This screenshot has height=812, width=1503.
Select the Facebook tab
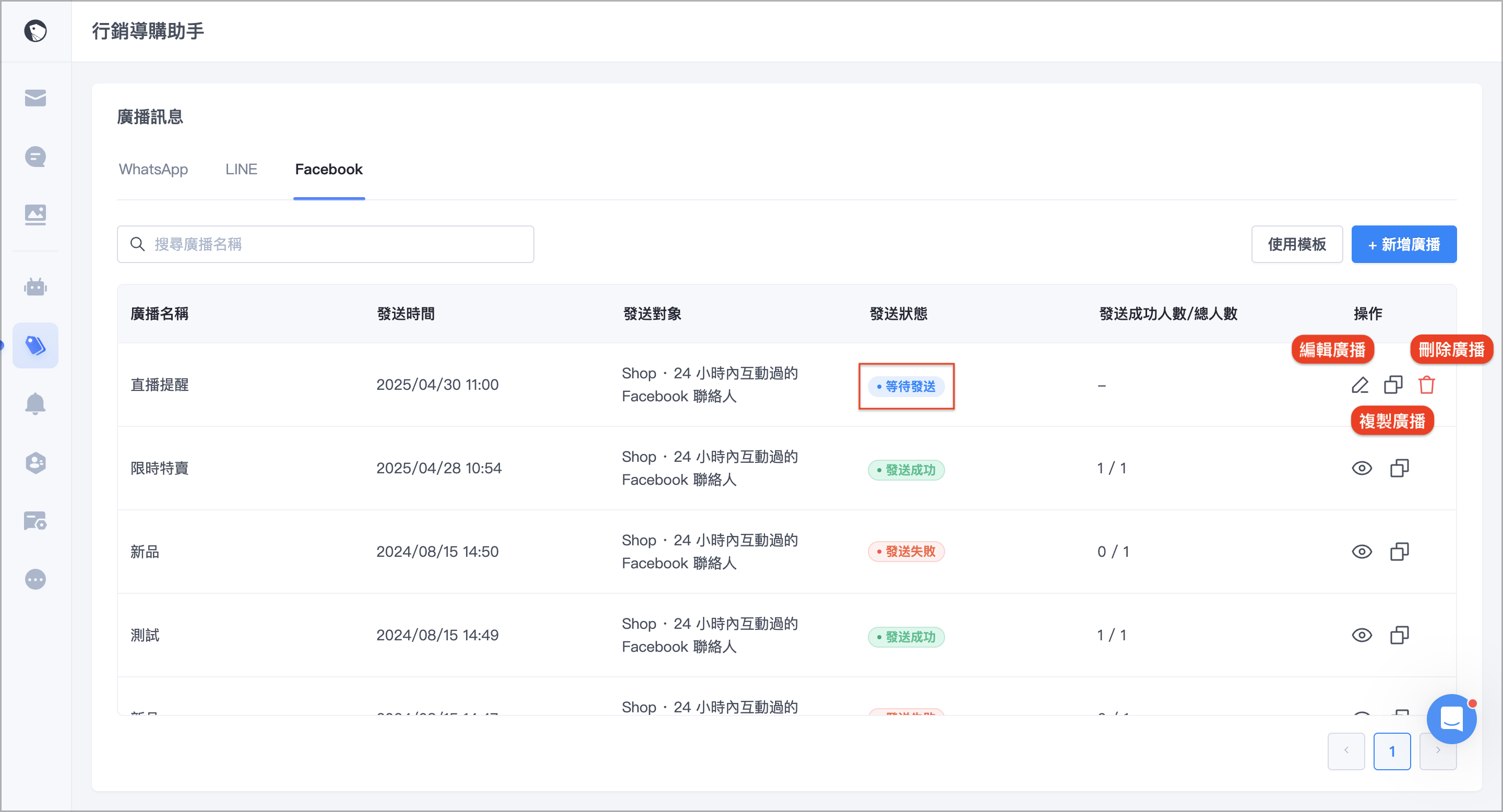tap(329, 169)
